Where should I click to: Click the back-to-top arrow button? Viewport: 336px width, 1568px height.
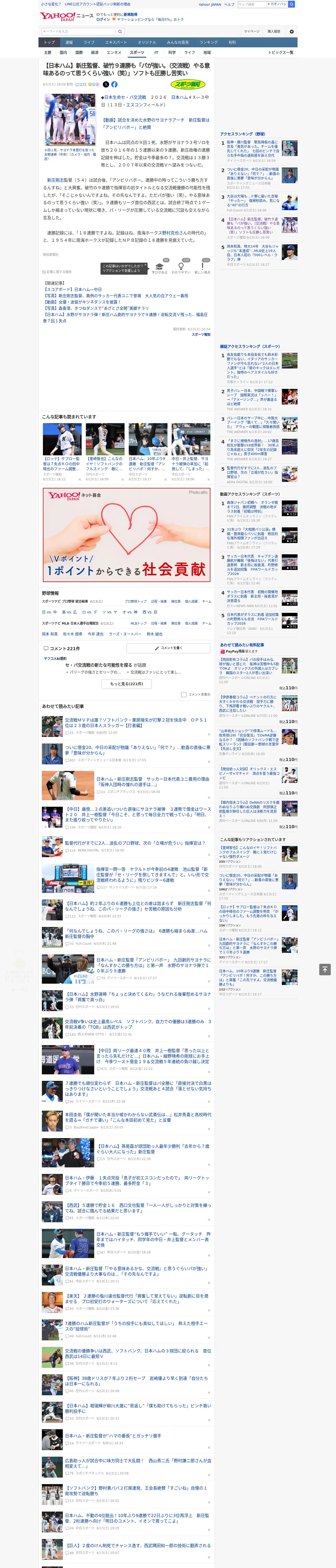[325, 969]
